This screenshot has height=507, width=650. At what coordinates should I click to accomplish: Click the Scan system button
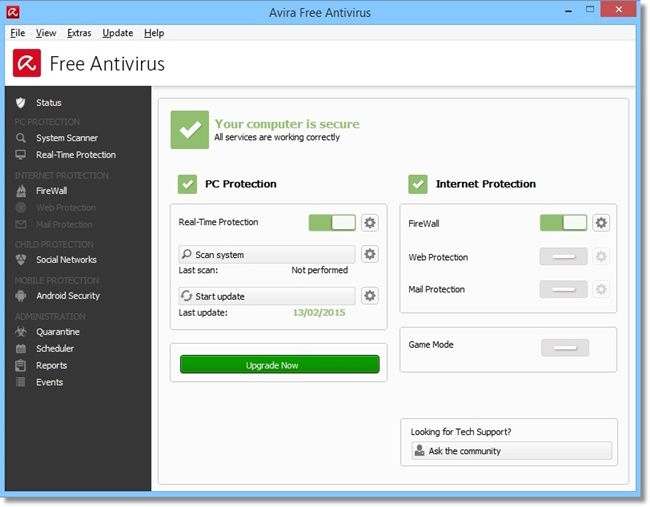267,254
